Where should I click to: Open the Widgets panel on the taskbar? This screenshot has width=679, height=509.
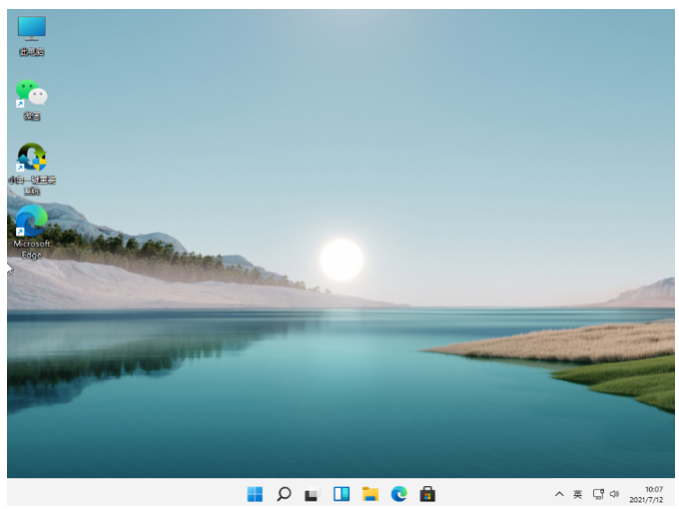click(341, 493)
